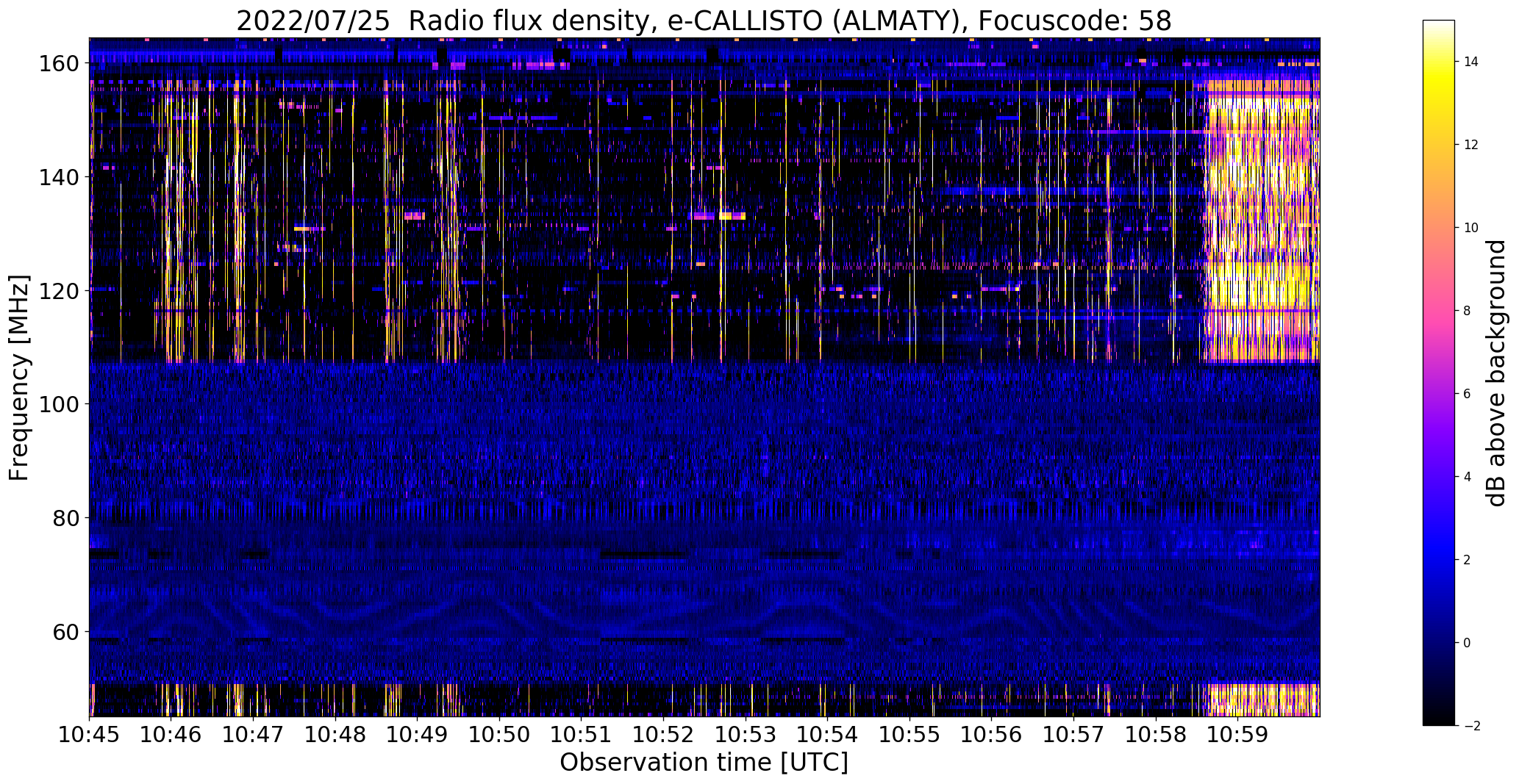Select the 10:52 time tick label
This screenshot has width=1519, height=784.
pos(664,734)
